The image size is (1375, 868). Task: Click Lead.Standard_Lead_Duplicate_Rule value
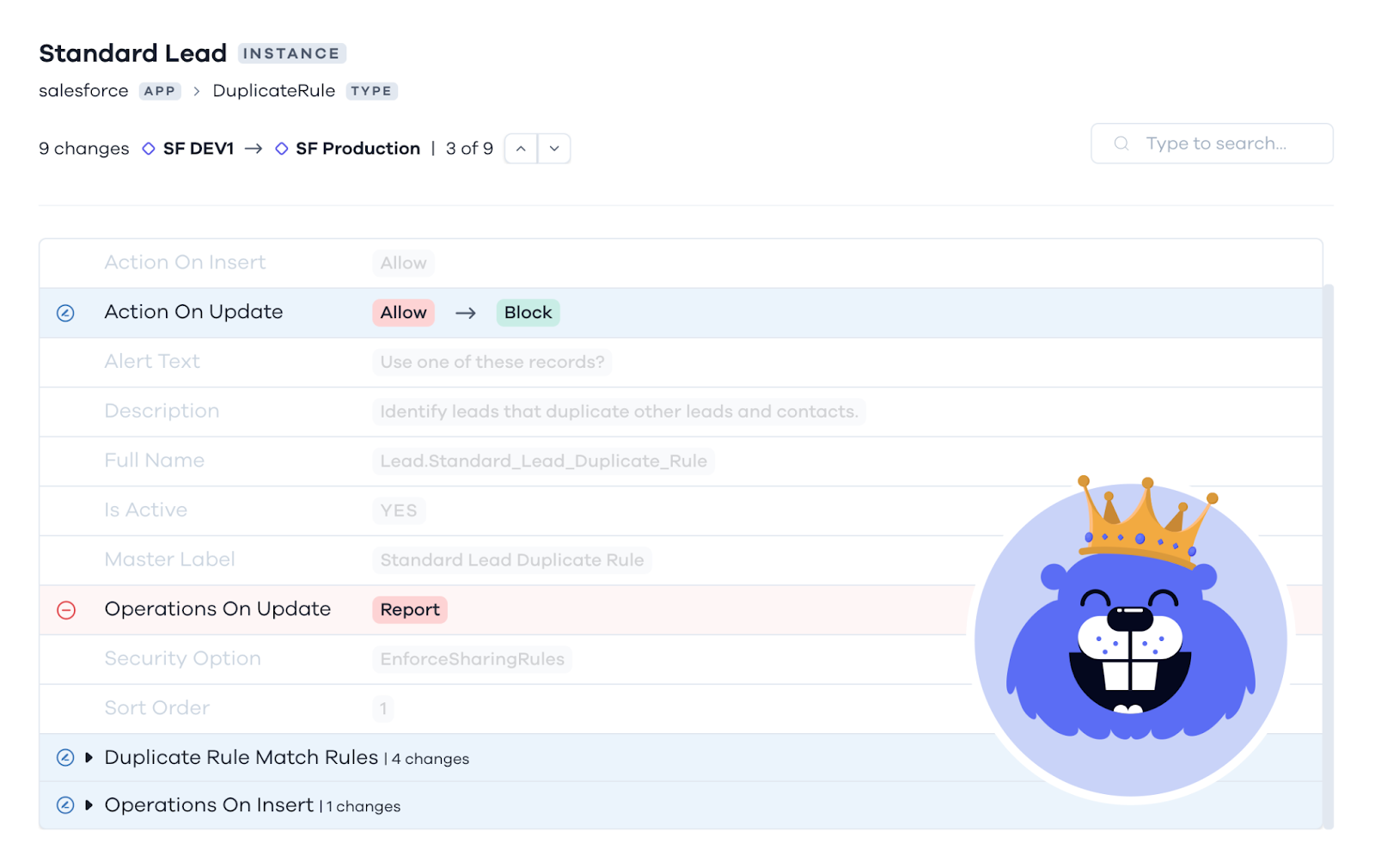click(543, 462)
